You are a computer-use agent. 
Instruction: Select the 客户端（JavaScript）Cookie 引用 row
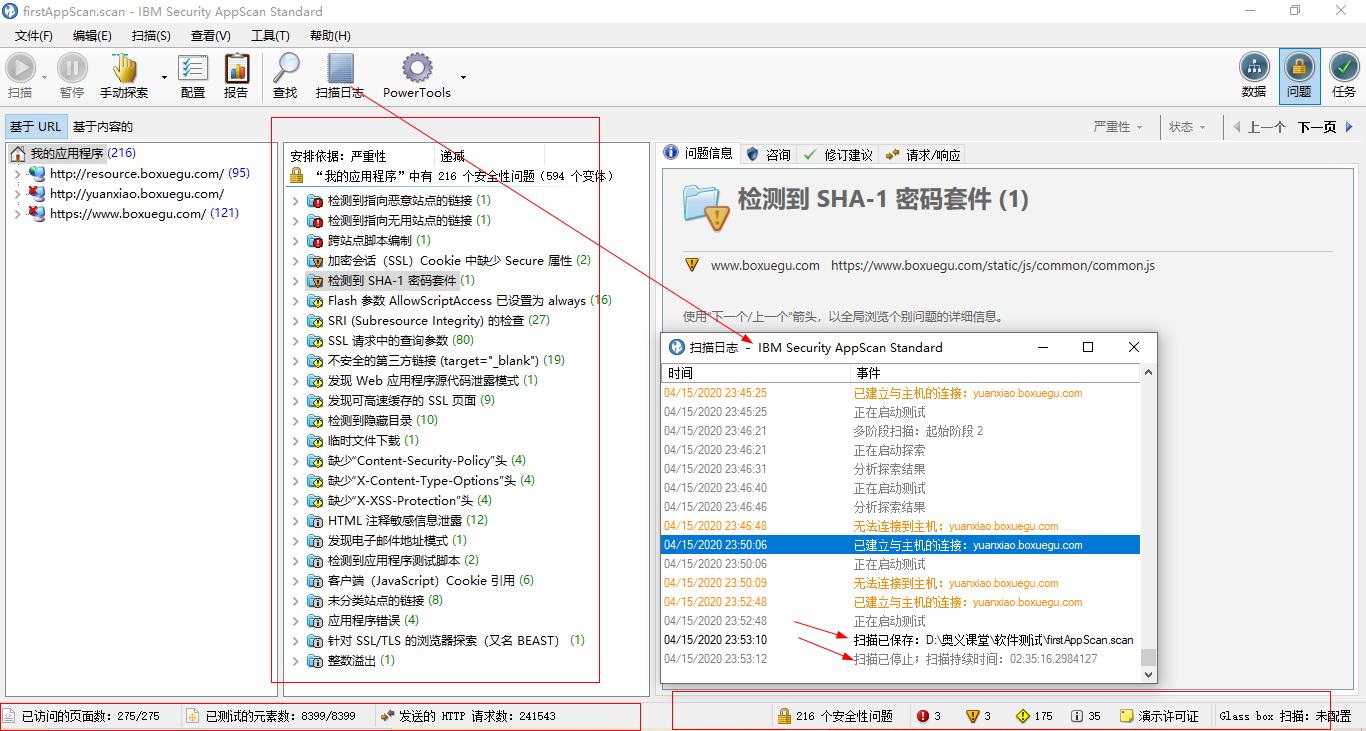click(420, 581)
